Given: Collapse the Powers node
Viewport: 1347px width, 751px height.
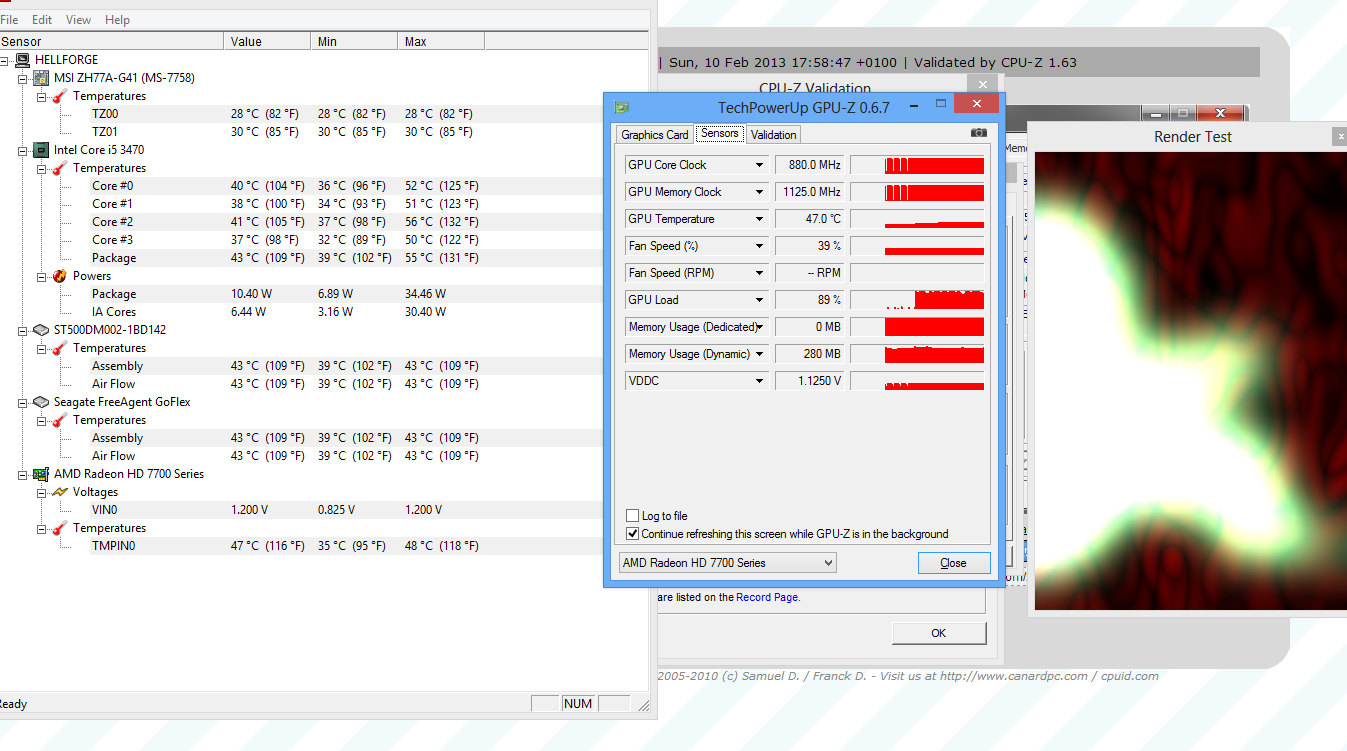Looking at the screenshot, I should (x=42, y=276).
